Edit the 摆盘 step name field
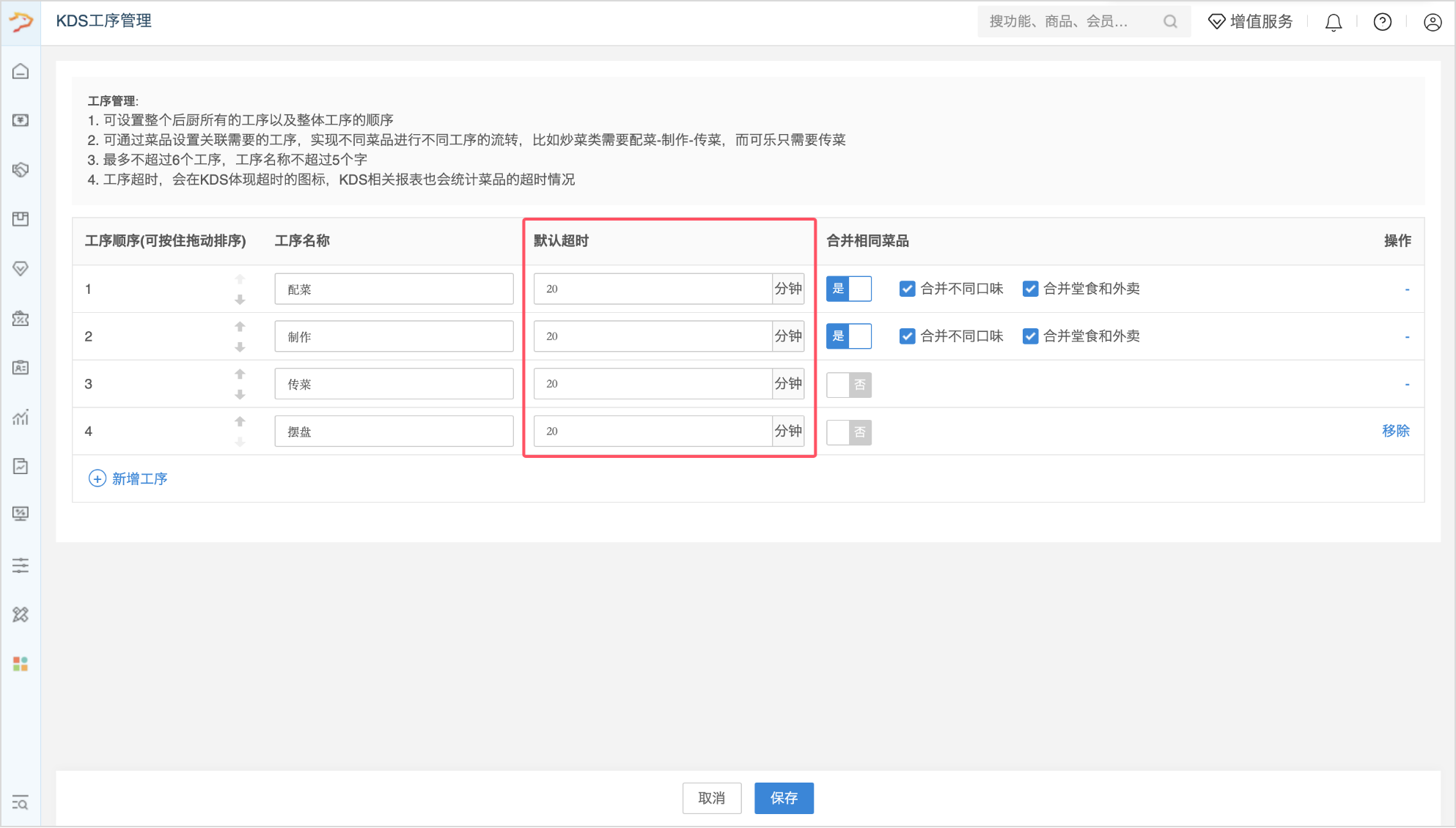The image size is (1456, 828). (x=394, y=432)
